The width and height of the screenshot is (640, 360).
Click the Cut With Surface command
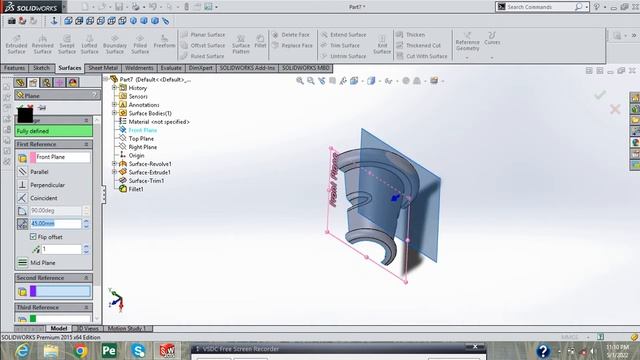(x=422, y=56)
